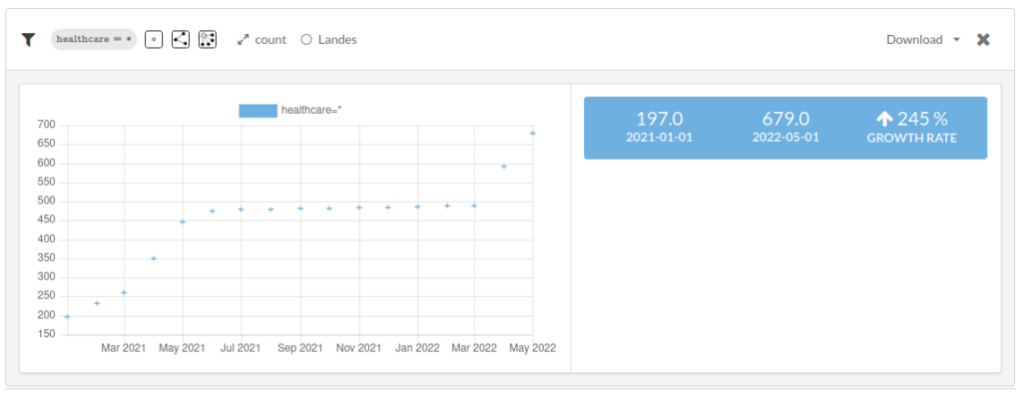Toggle the healthcare=* legend color box
This screenshot has width=1024, height=400.
tap(258, 110)
